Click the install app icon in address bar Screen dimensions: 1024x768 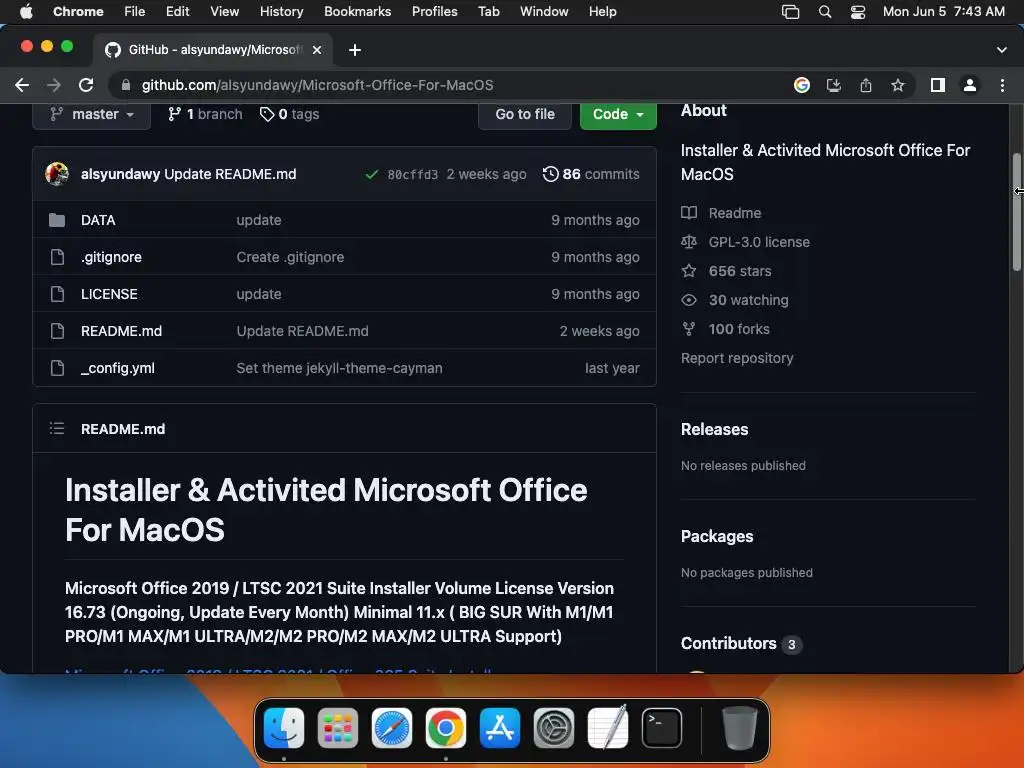[833, 85]
